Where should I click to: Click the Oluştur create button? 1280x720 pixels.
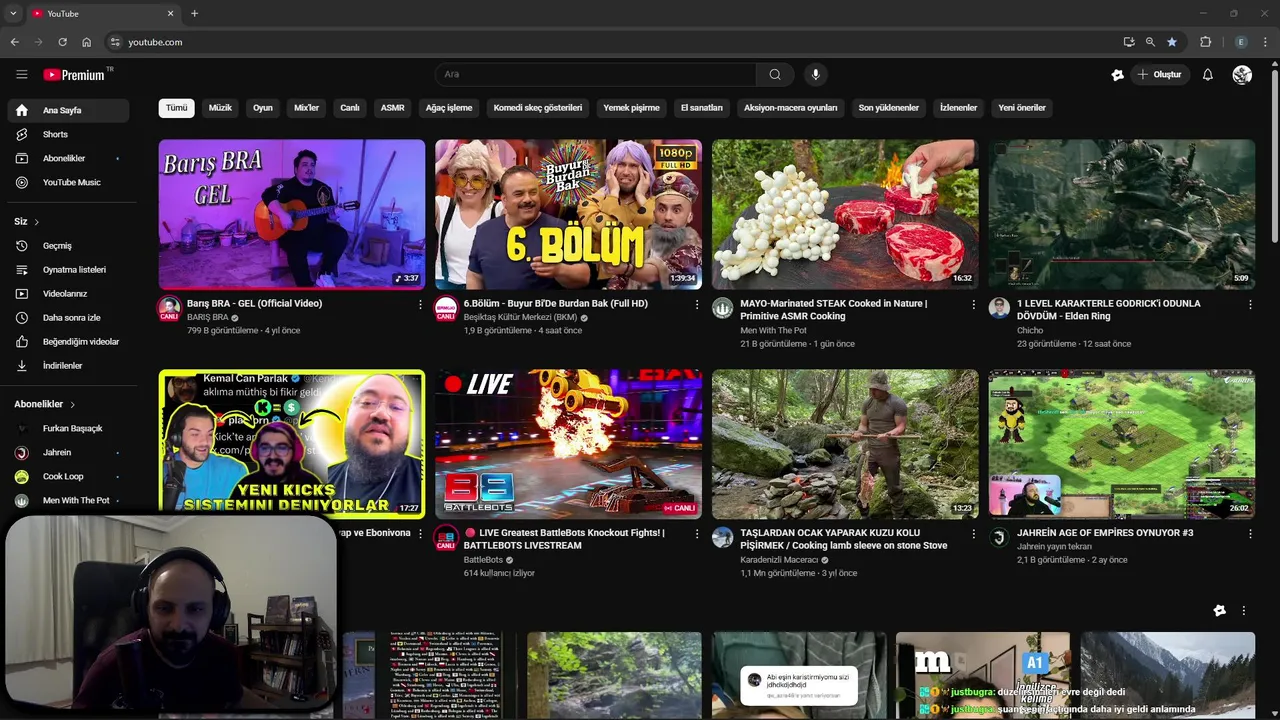coord(1160,74)
